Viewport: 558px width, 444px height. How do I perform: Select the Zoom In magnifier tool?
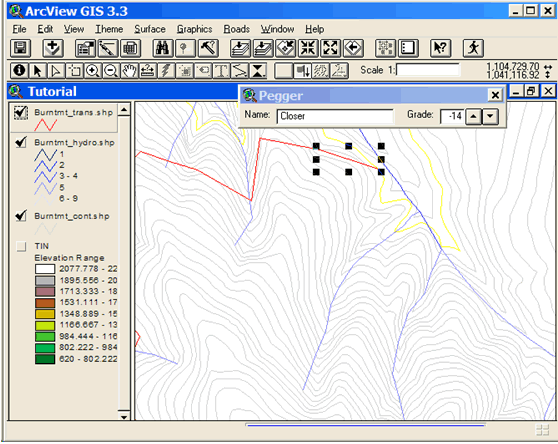coord(93,70)
